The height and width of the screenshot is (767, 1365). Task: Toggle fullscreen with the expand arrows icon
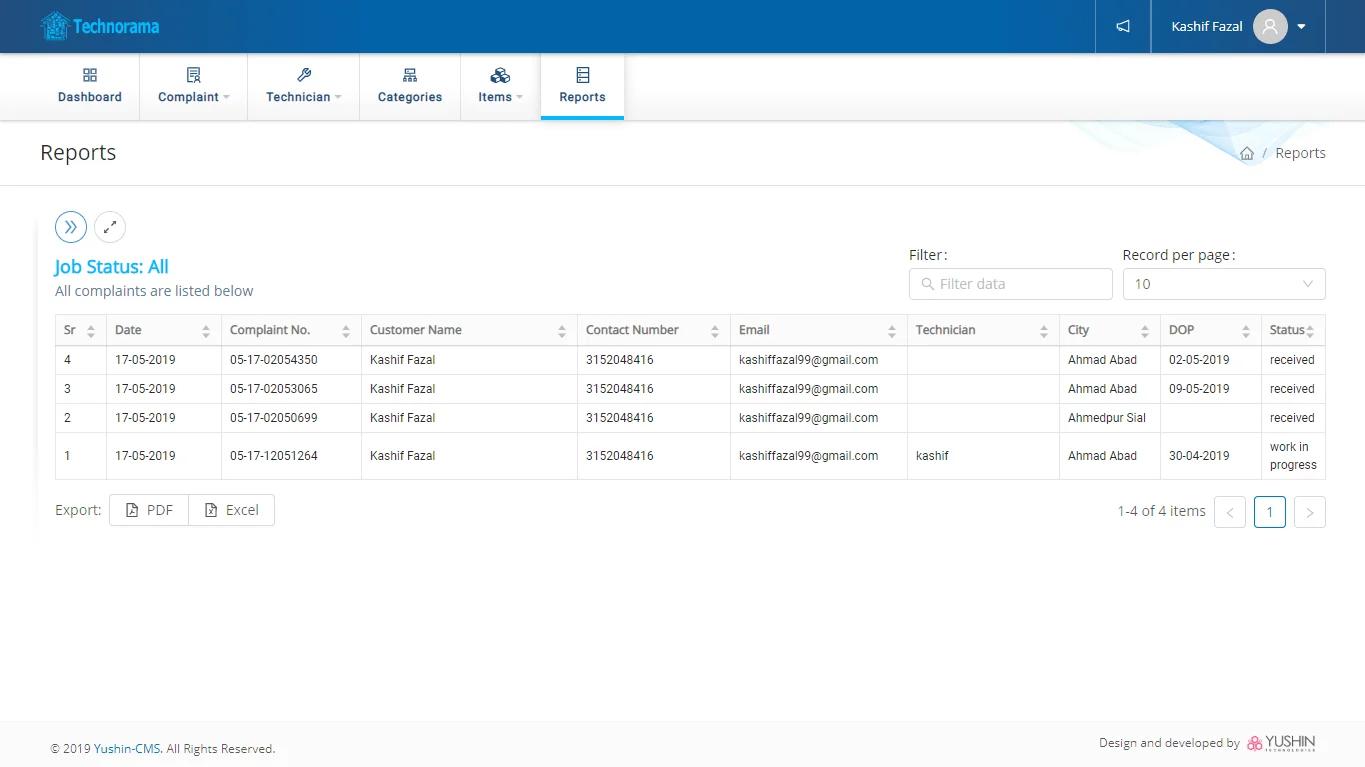point(110,227)
